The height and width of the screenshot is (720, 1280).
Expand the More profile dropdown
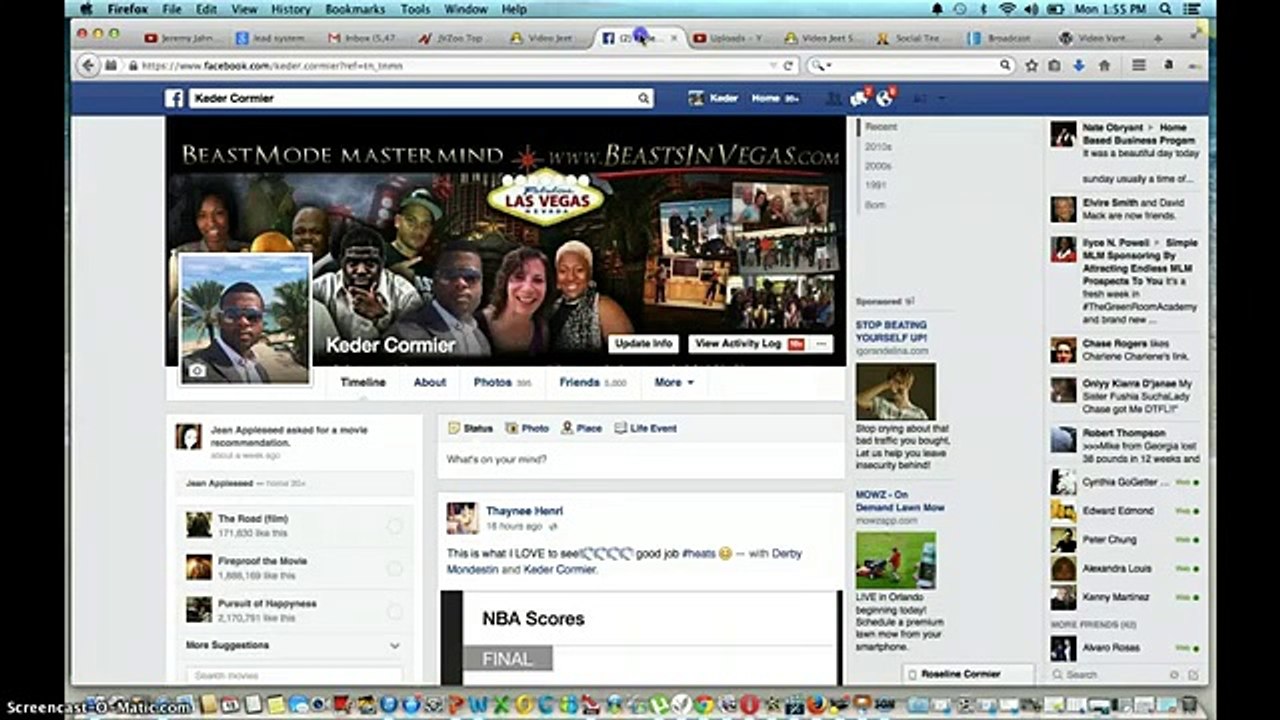673,382
